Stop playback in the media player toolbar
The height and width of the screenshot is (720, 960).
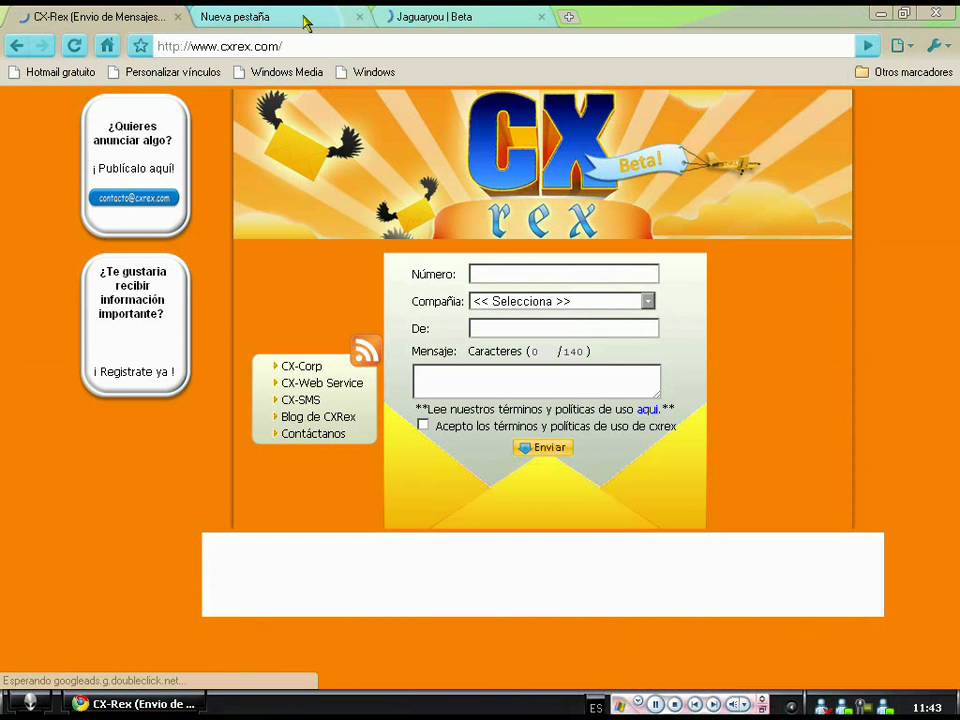pyautogui.click(x=675, y=705)
